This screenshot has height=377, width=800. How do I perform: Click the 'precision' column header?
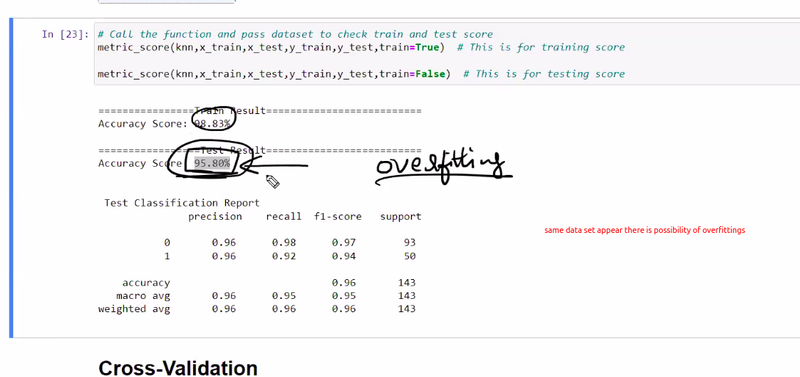point(215,217)
